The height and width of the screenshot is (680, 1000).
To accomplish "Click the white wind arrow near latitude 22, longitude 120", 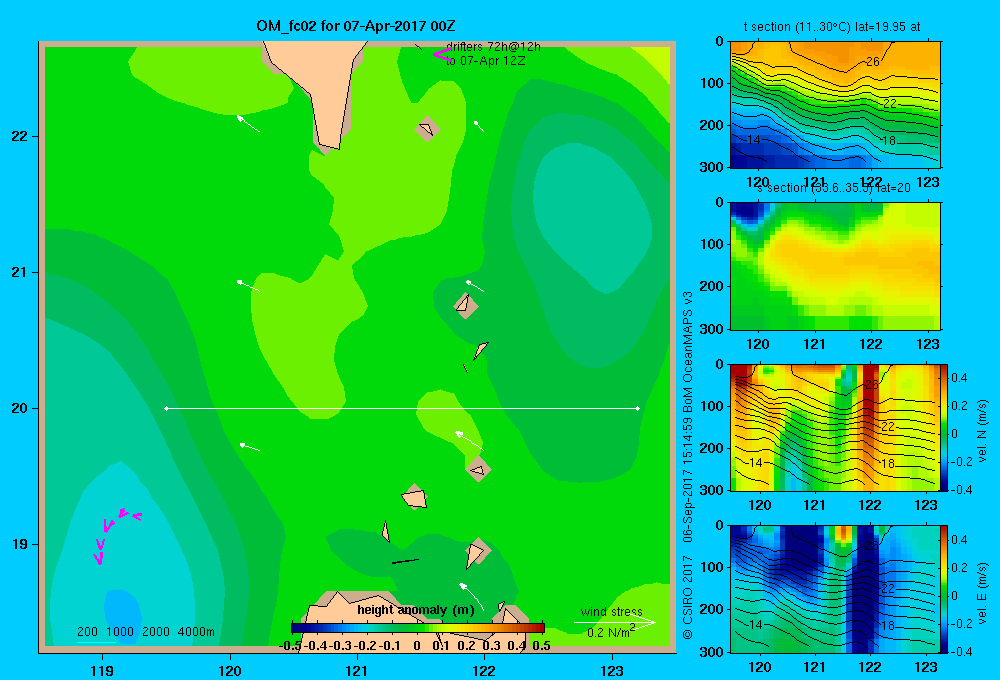I will [x=248, y=124].
